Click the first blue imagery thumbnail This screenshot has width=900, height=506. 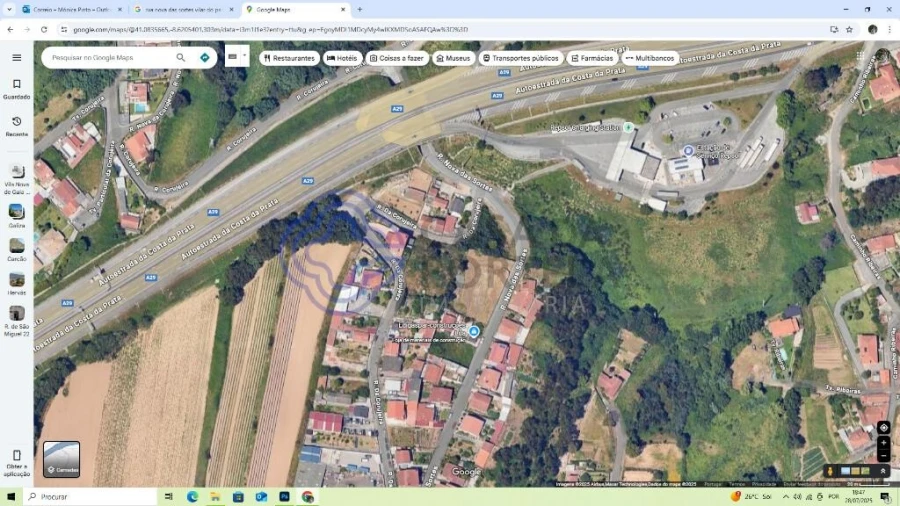coord(845,471)
